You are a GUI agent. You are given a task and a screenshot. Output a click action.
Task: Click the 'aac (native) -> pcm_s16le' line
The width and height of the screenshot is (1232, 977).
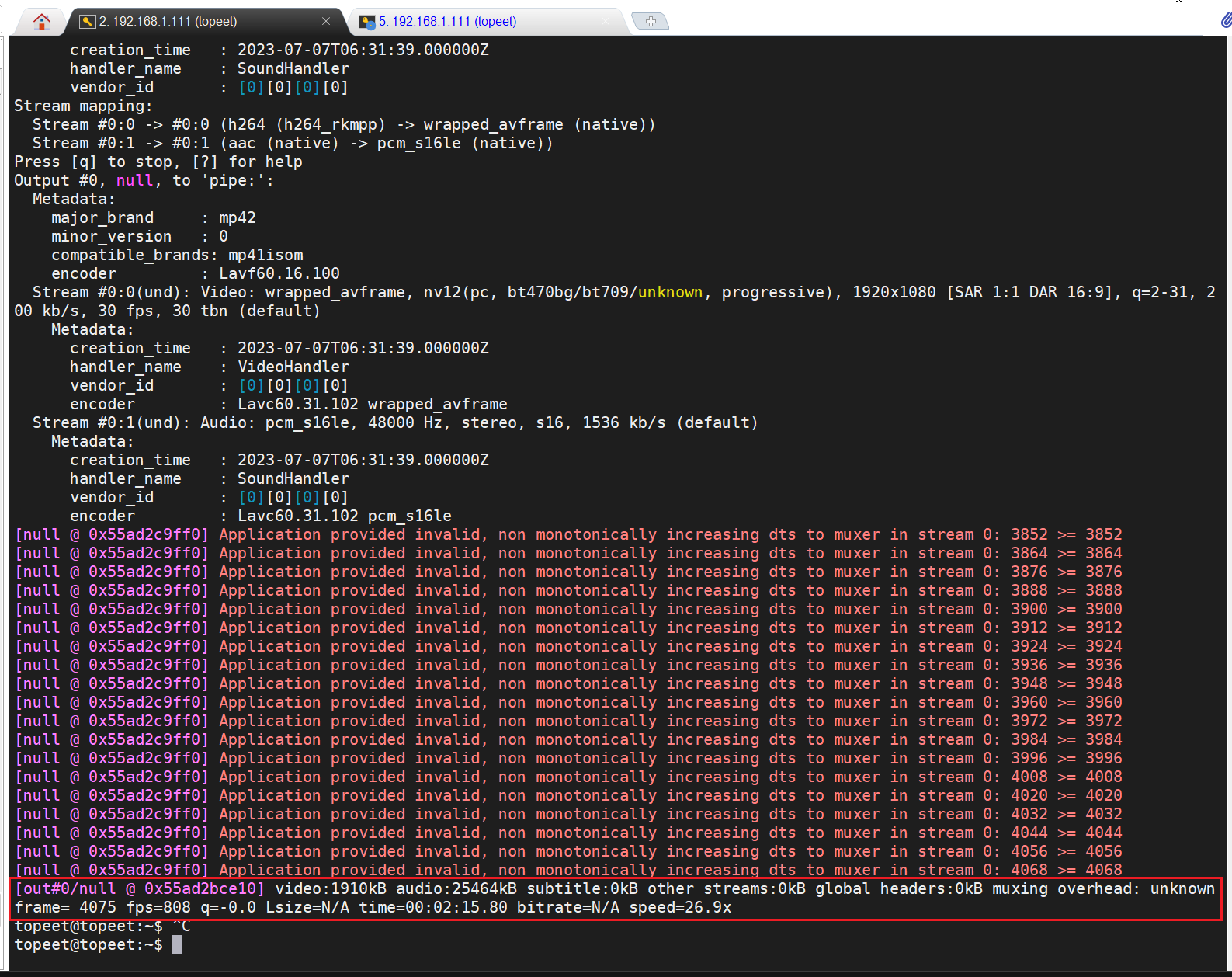point(293,143)
